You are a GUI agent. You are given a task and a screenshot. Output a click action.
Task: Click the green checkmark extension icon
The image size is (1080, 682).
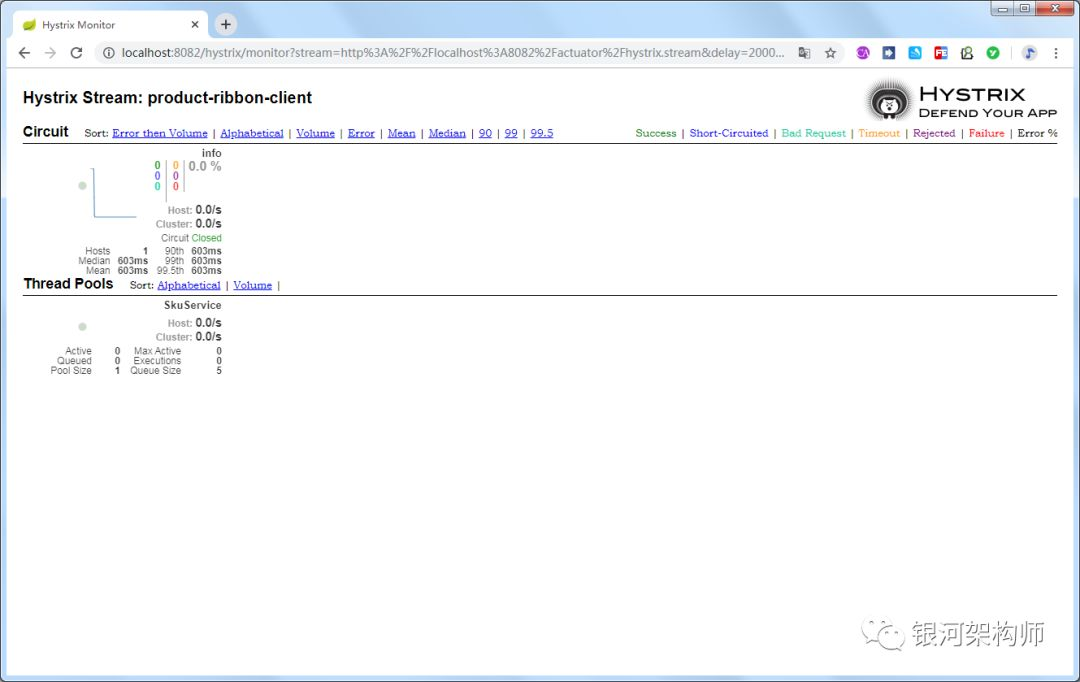pos(993,53)
